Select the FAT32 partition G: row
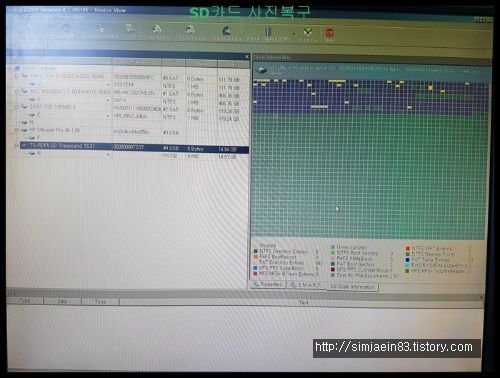500x378 pixels. [x=134, y=155]
